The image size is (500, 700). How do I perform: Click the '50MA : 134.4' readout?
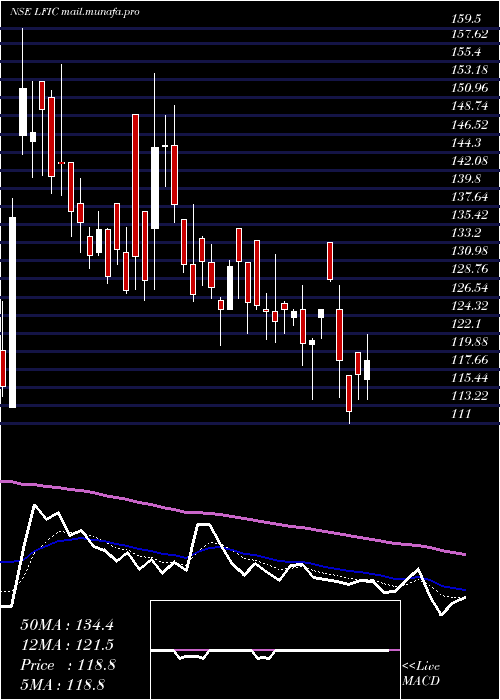[67, 625]
